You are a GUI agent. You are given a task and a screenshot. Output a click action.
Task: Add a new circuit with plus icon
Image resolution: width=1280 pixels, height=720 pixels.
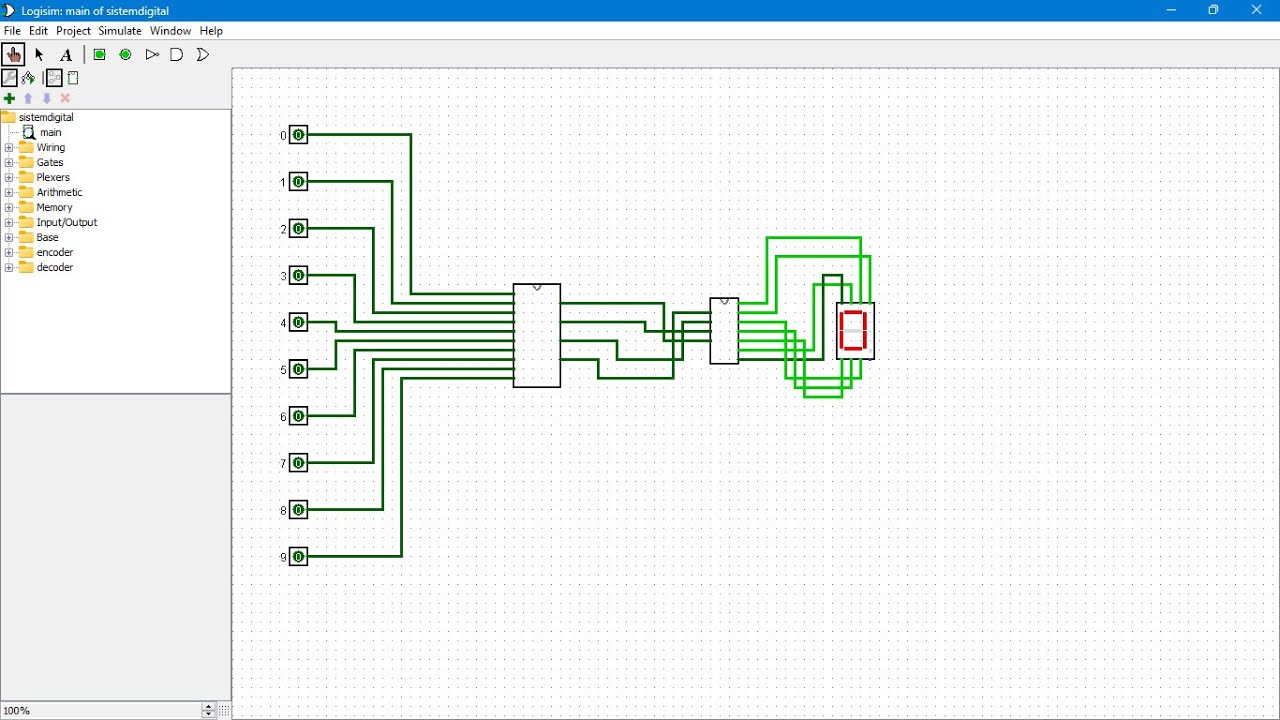click(9, 98)
